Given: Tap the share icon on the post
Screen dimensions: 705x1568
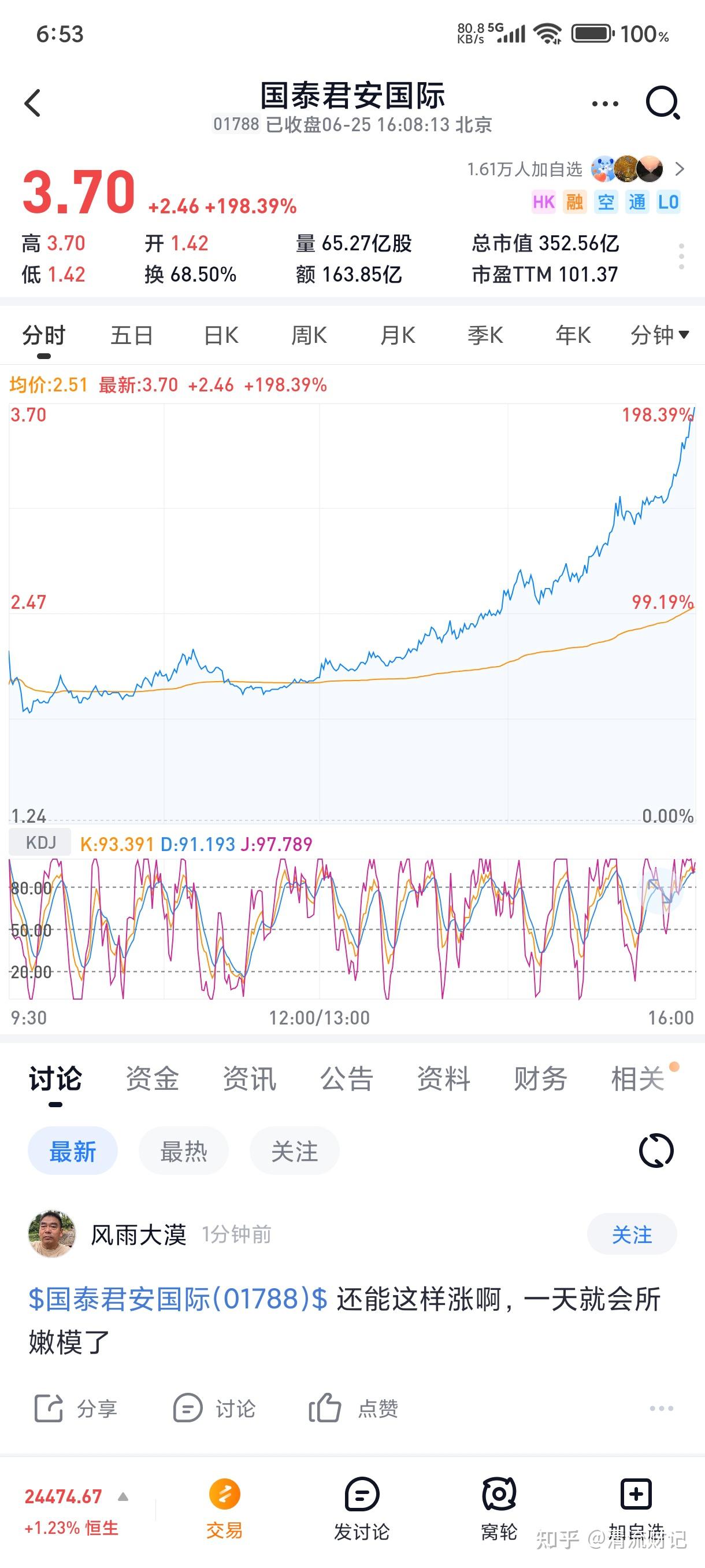Looking at the screenshot, I should (x=49, y=1408).
